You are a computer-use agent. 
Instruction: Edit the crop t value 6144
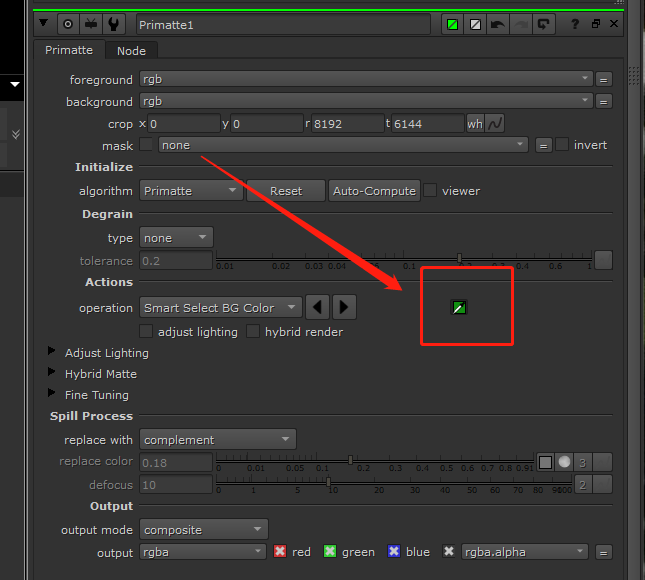(x=428, y=124)
